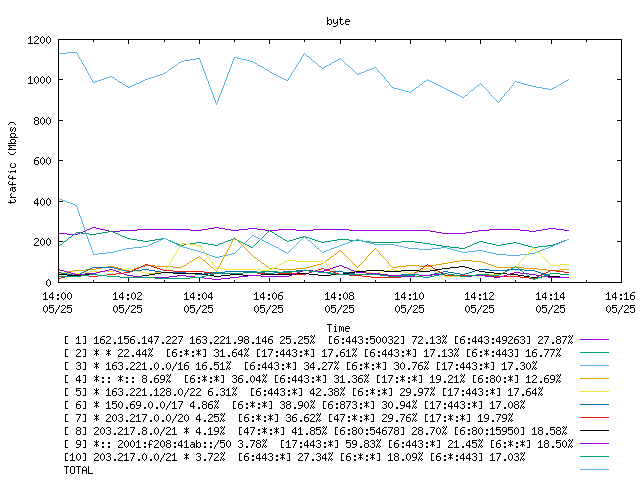Click the TOTAL legend label
Viewport: 640px width, 480px height.
pos(78,470)
